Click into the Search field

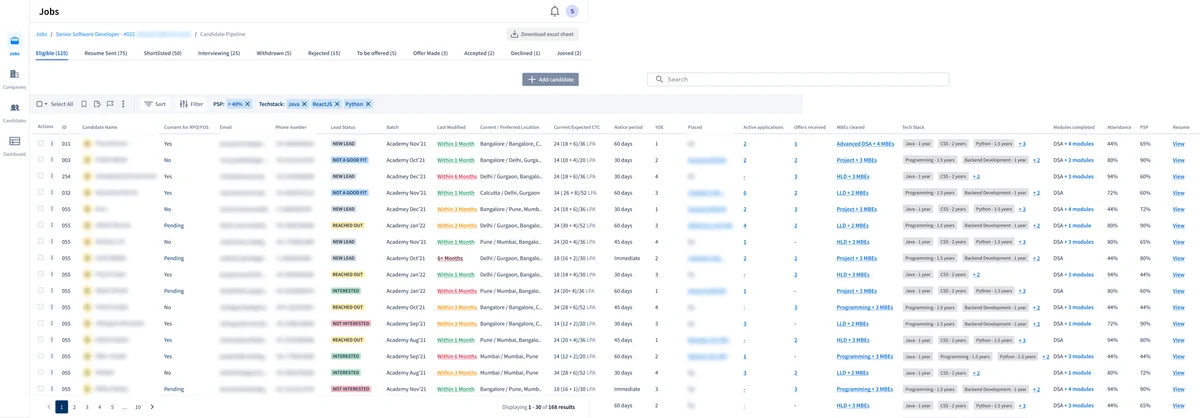click(798, 79)
